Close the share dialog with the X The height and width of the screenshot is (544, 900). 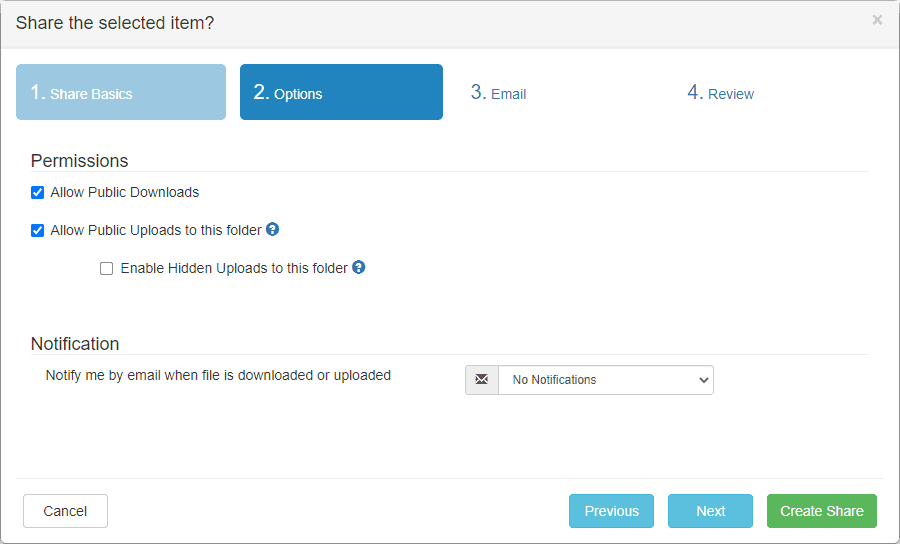tap(877, 20)
